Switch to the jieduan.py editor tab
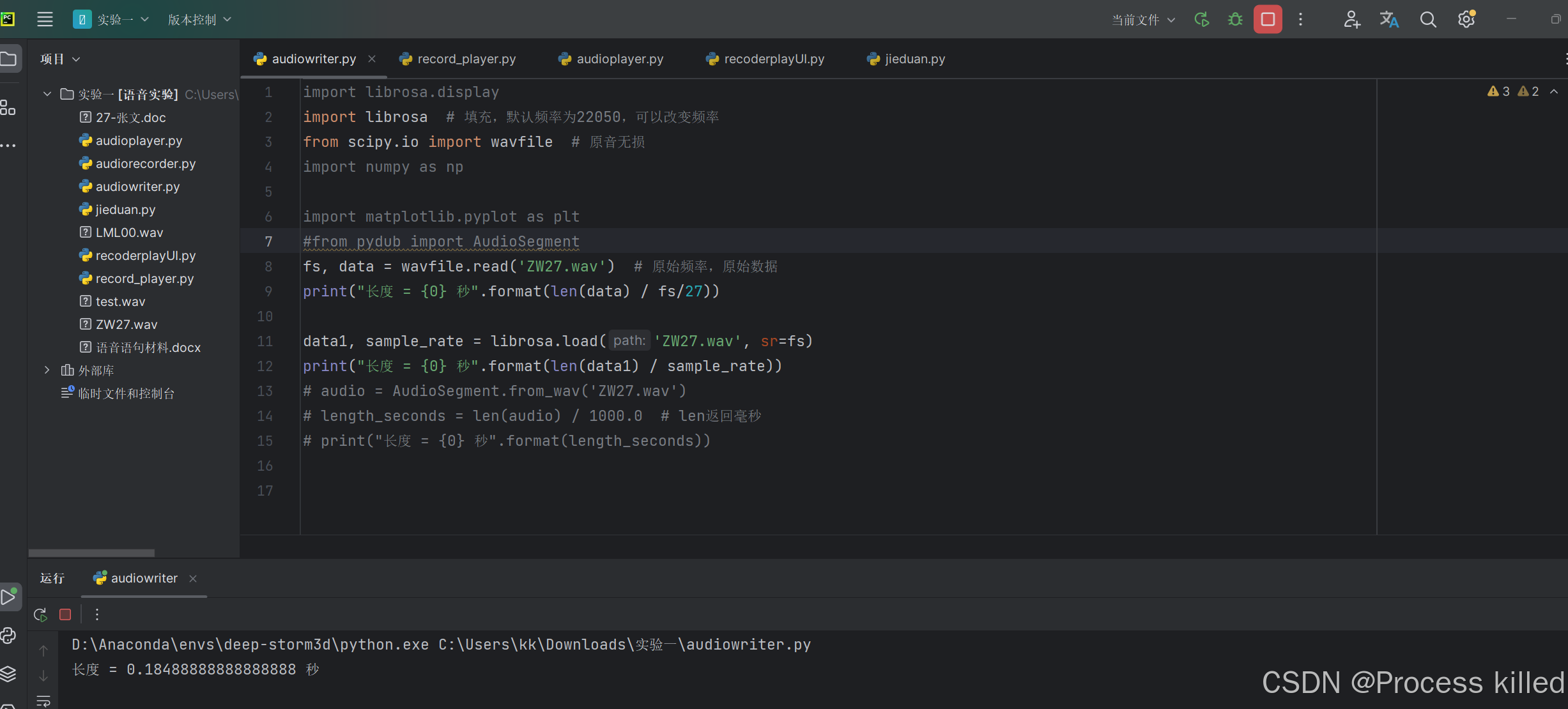The image size is (1568, 709). click(x=914, y=59)
